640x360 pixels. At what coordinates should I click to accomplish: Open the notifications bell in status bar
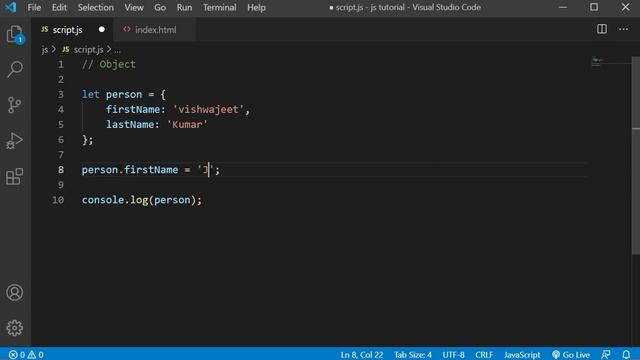pos(626,354)
